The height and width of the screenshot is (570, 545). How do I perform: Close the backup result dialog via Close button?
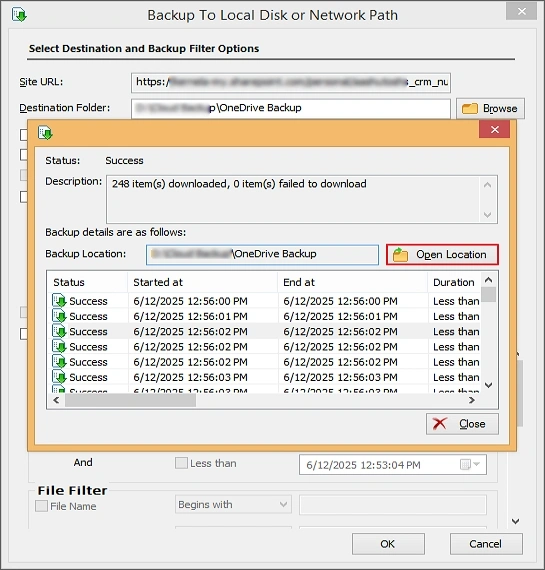coord(462,424)
